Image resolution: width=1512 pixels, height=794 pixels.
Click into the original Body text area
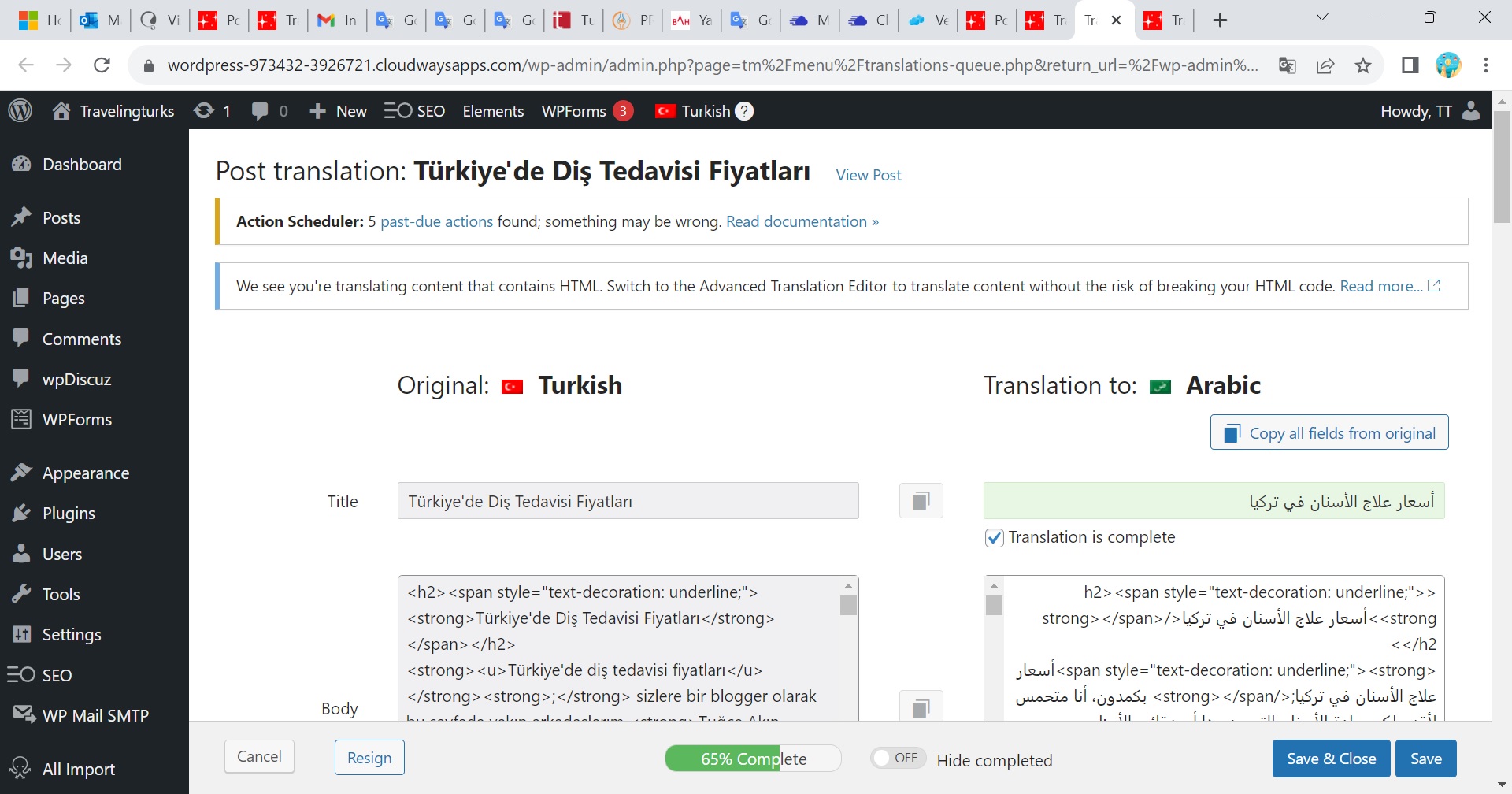point(618,648)
